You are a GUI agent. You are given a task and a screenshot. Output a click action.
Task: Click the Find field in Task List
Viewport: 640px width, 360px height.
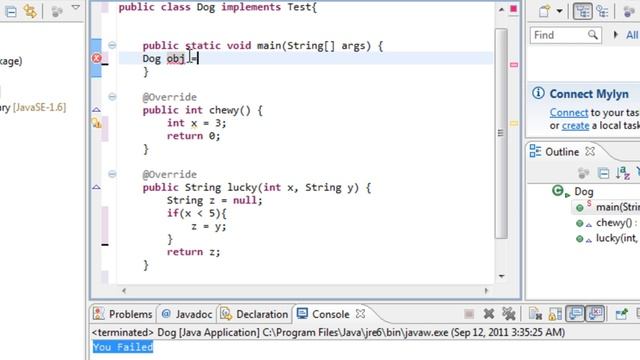(565, 35)
